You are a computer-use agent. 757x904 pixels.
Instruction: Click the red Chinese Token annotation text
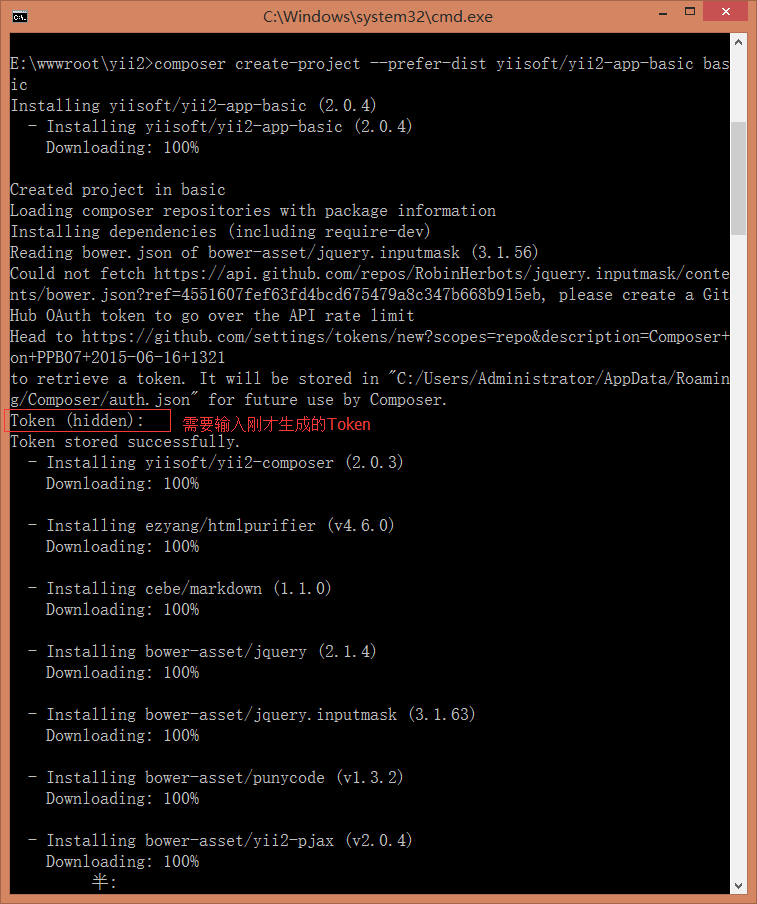[276, 424]
